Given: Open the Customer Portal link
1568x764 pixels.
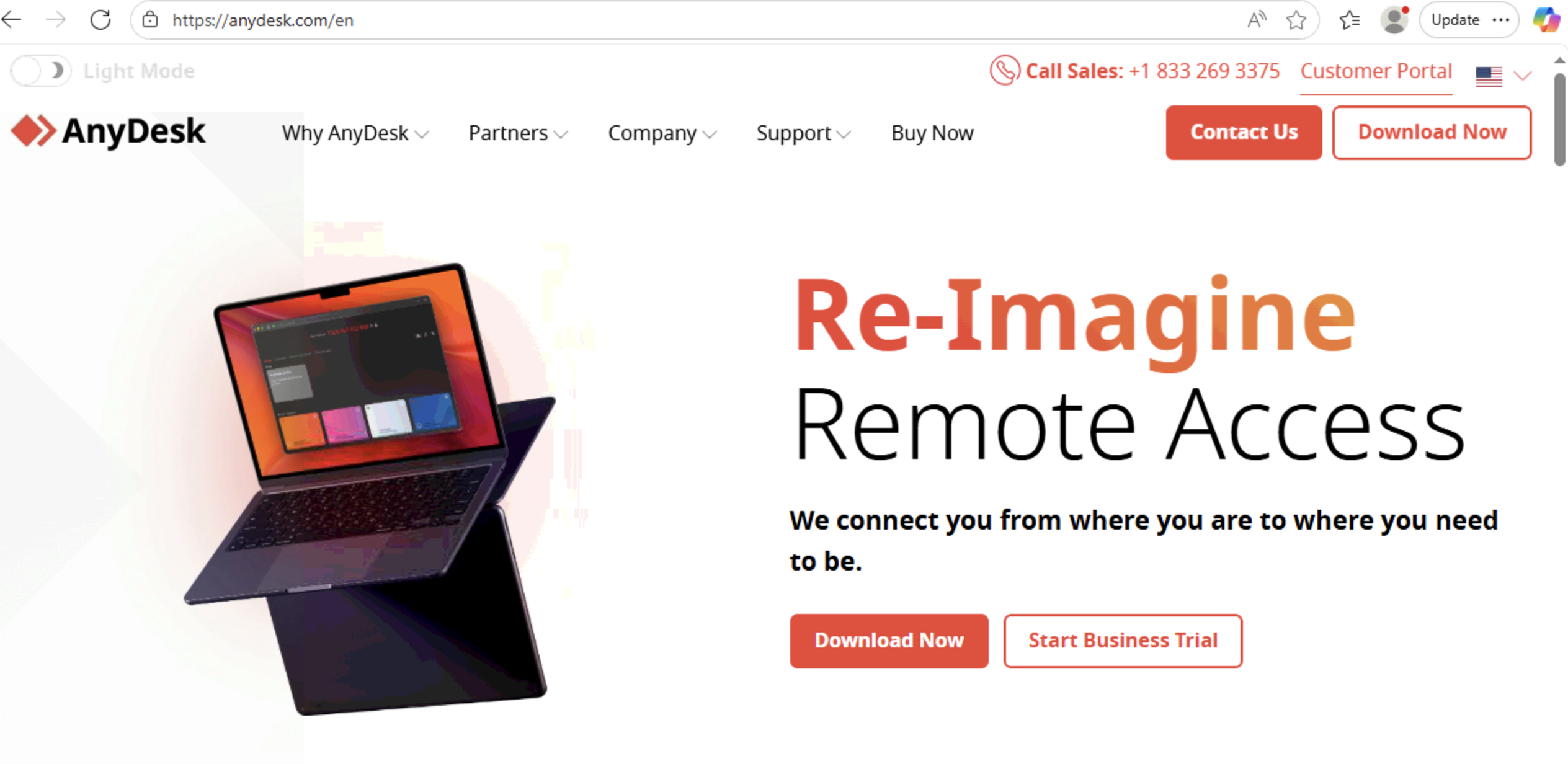Looking at the screenshot, I should click(1376, 71).
